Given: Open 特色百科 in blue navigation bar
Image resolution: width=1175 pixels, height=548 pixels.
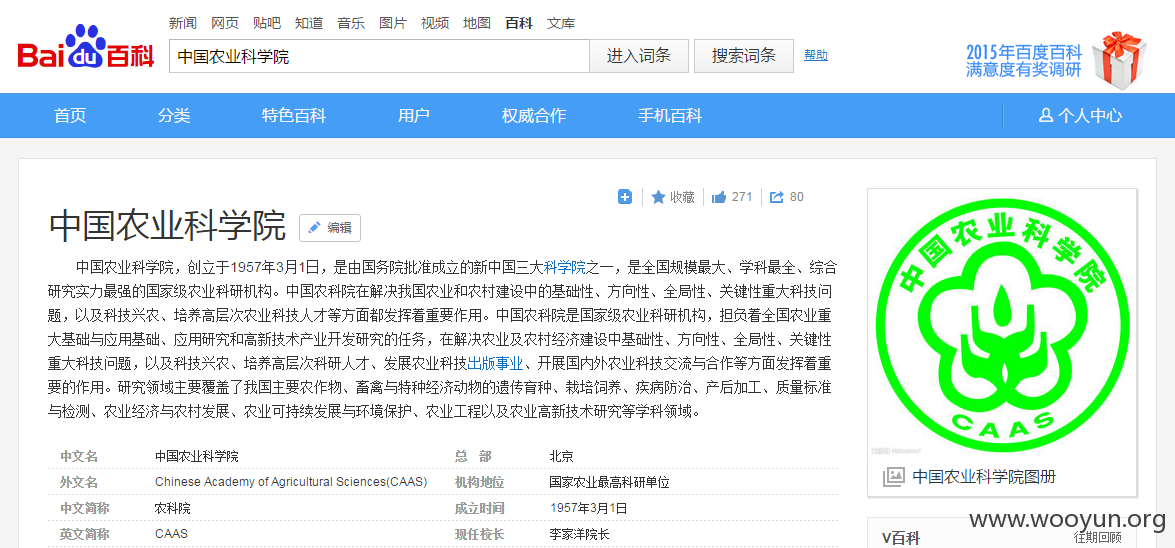Looking at the screenshot, I should [x=294, y=115].
